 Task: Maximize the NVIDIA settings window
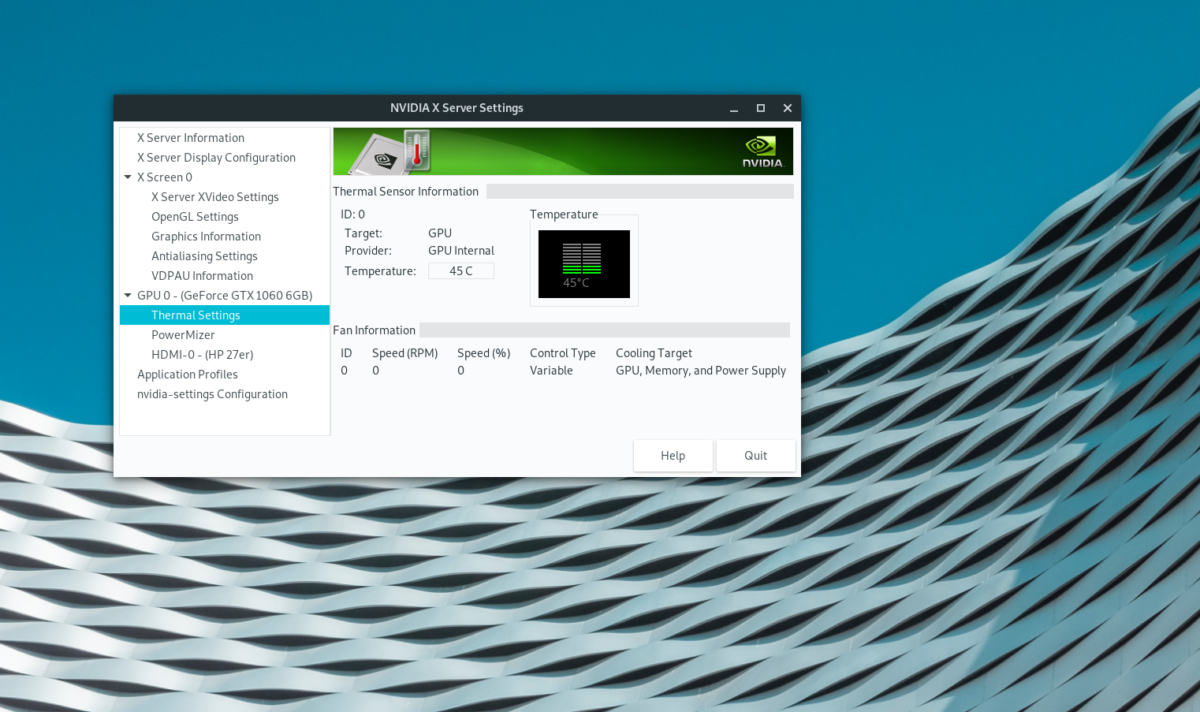pos(761,108)
